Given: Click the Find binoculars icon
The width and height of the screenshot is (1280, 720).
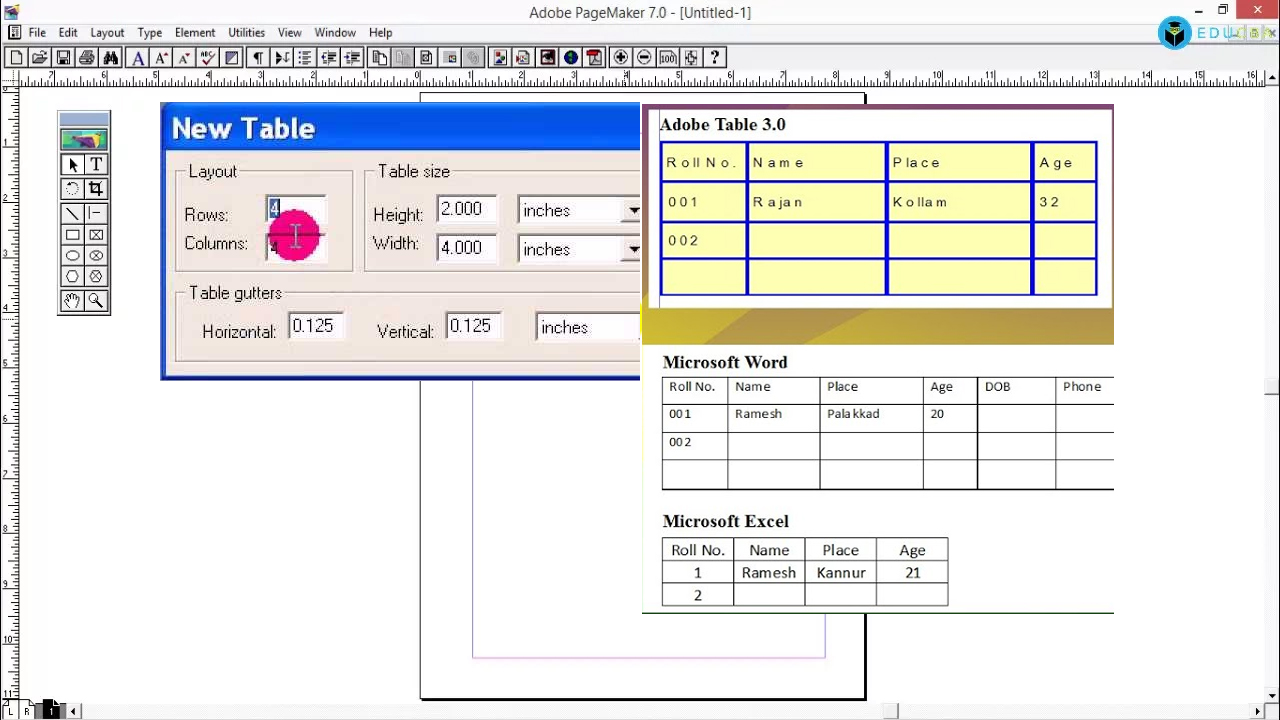Looking at the screenshot, I should tap(111, 57).
